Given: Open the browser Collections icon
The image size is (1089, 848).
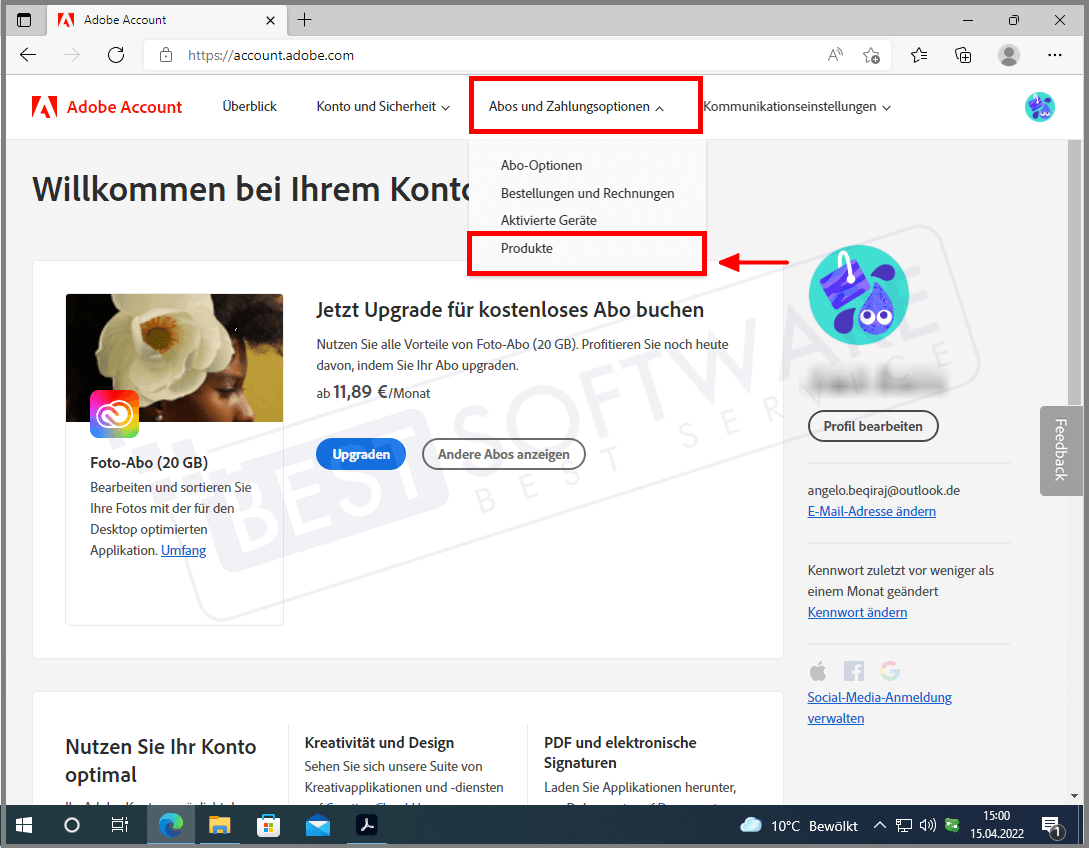Looking at the screenshot, I should pos(962,55).
